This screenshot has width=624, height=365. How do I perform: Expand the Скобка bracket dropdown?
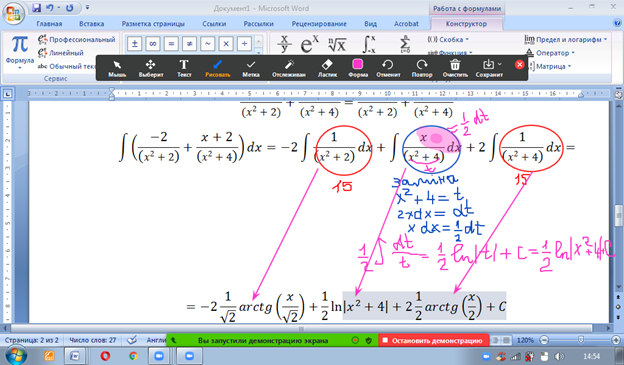click(x=448, y=39)
